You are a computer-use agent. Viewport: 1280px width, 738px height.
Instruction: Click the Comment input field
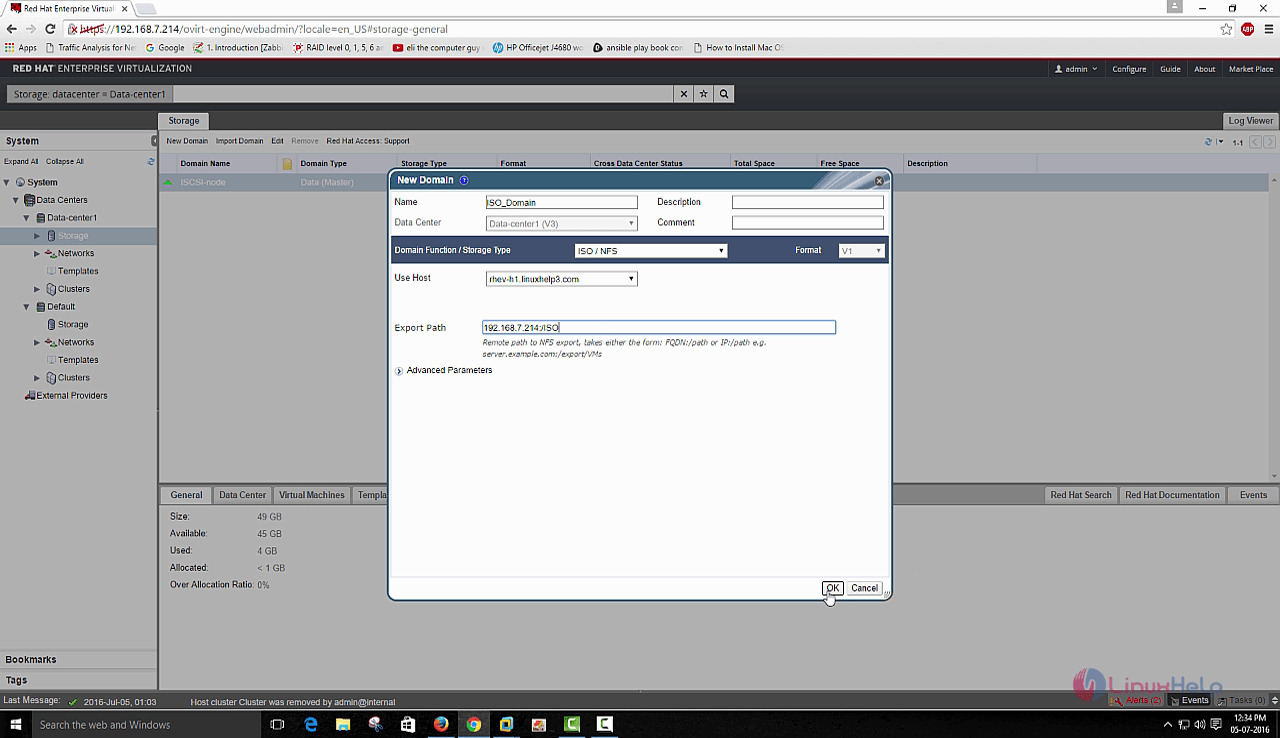(x=808, y=223)
